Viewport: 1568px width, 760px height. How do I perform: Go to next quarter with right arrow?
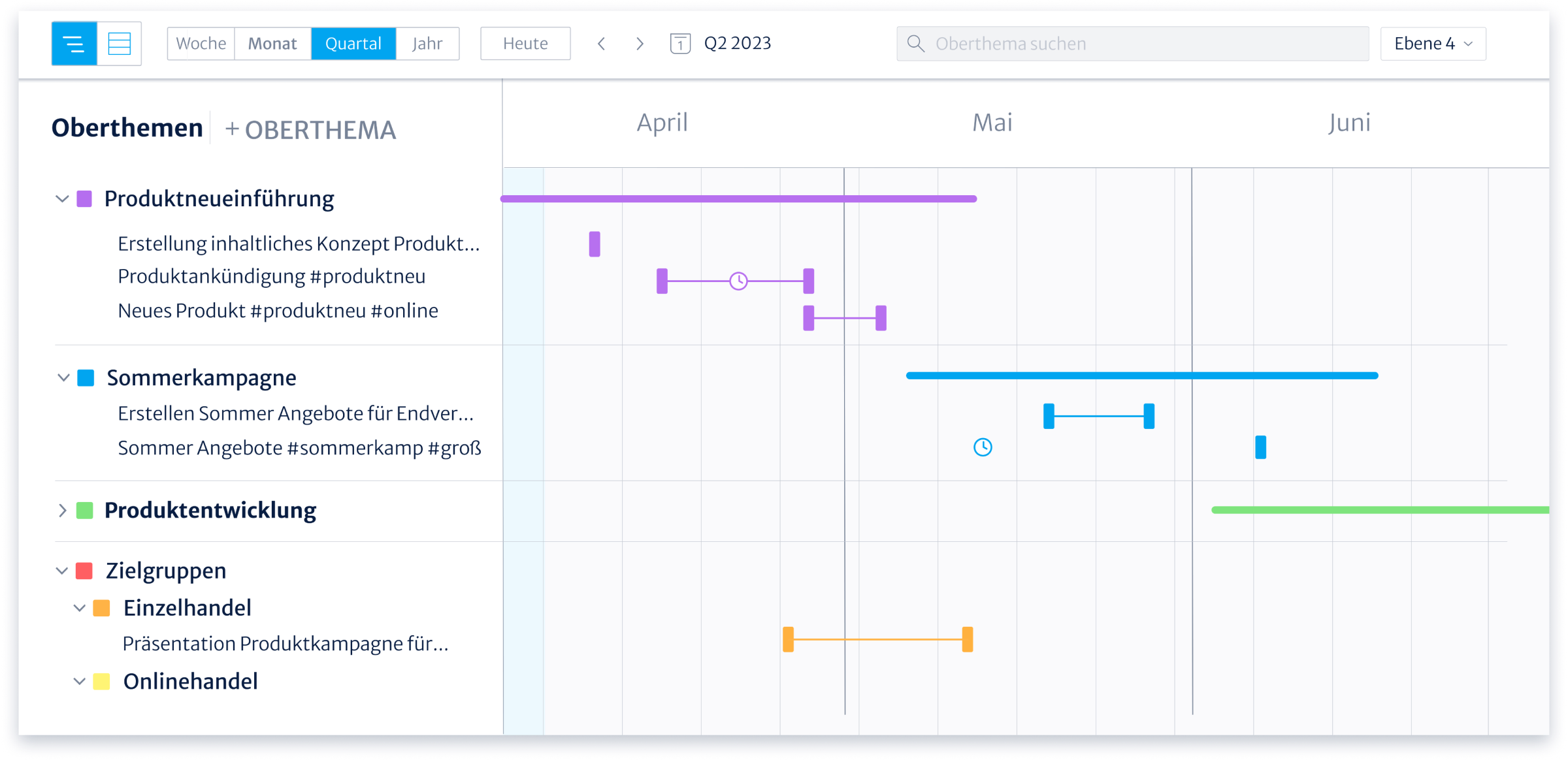click(x=640, y=44)
